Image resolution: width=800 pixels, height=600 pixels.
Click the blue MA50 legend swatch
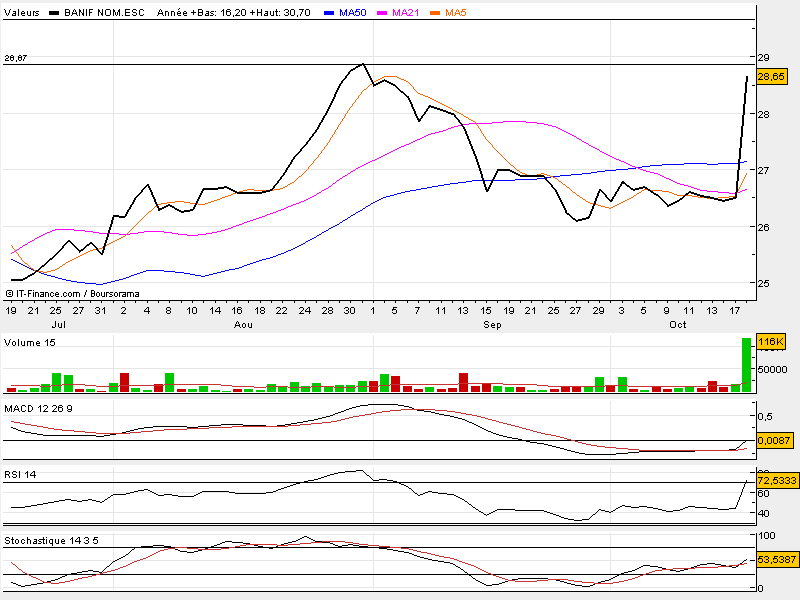click(x=330, y=13)
